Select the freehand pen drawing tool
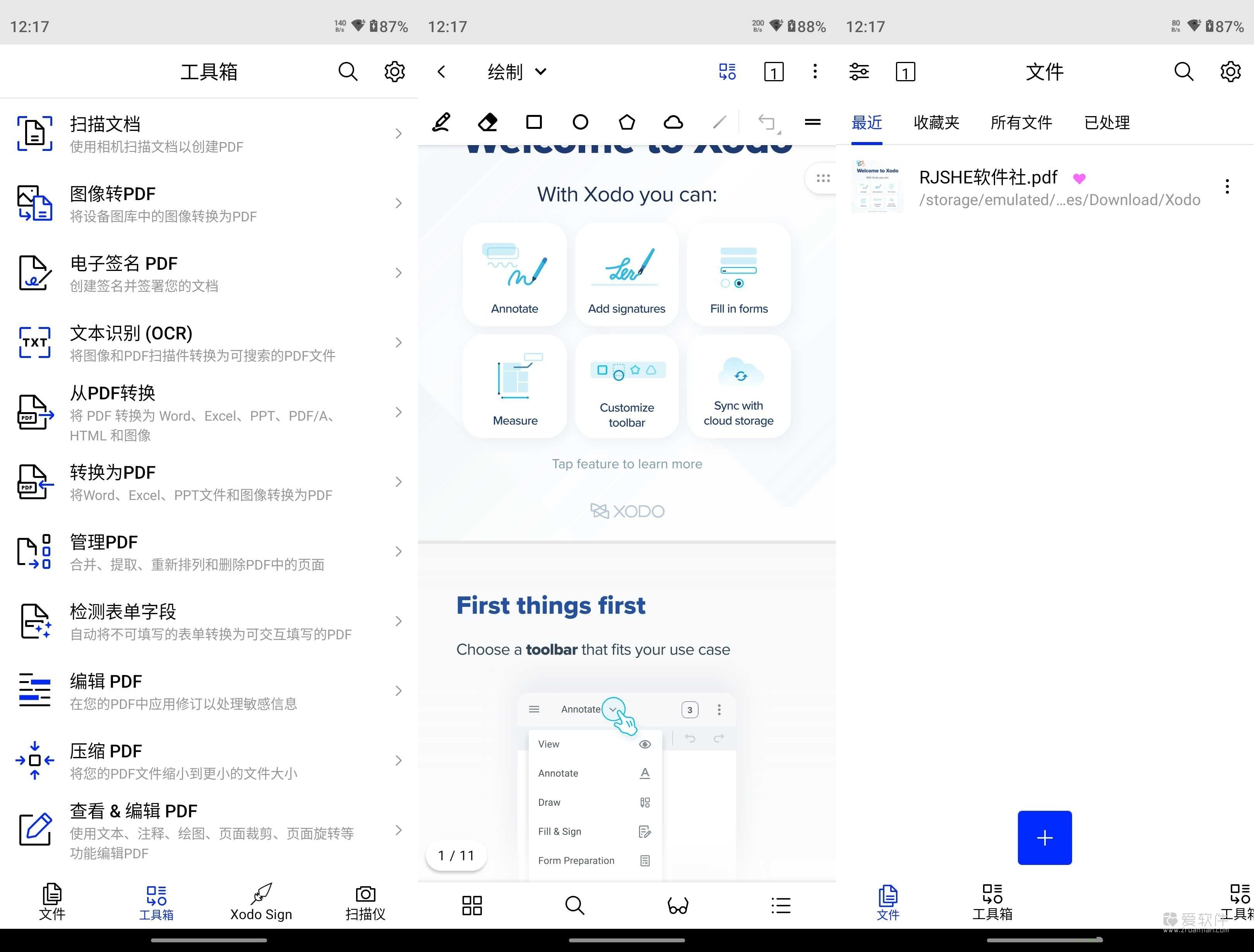The image size is (1254, 952). [x=441, y=122]
